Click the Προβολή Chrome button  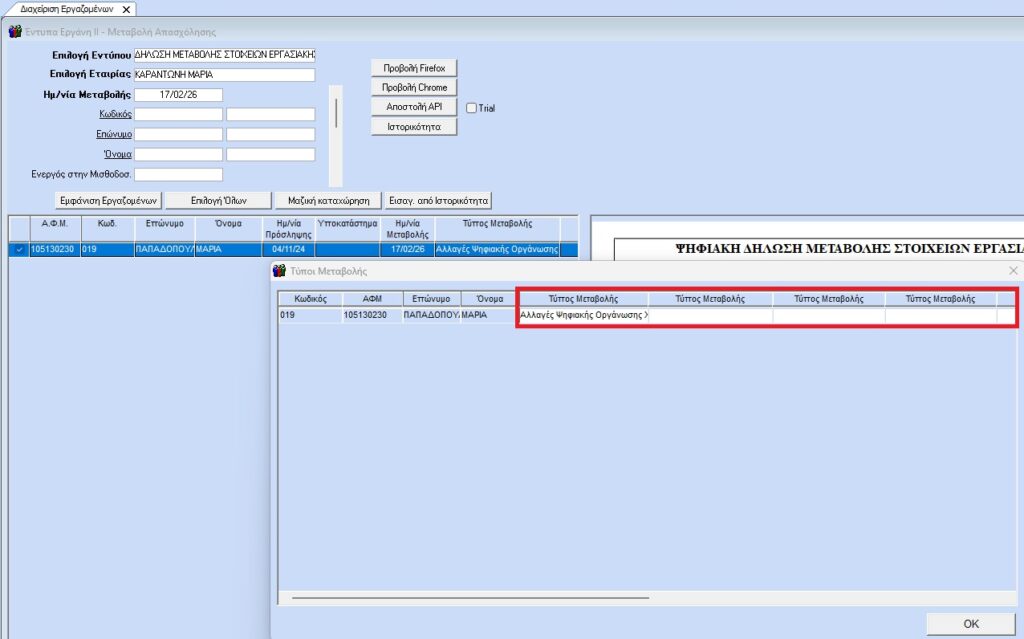(x=414, y=88)
